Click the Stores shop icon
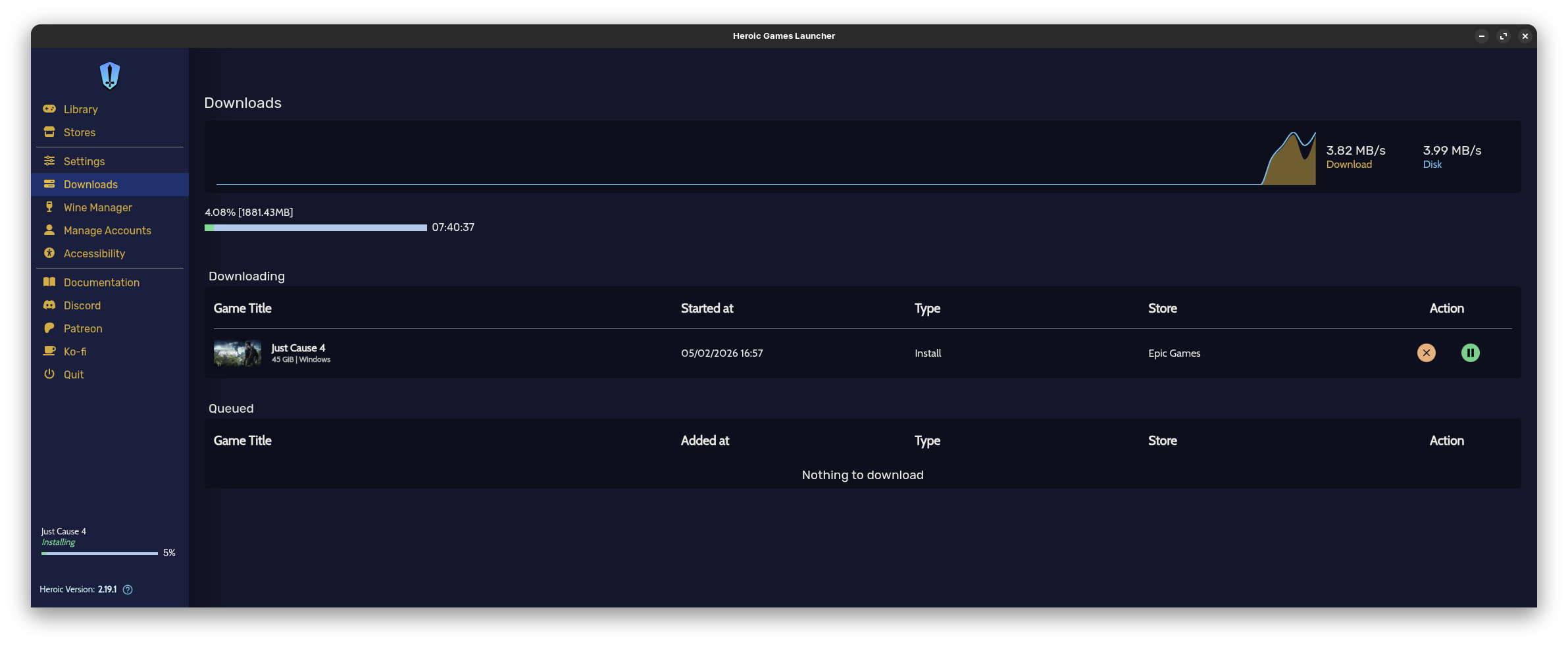The image size is (1568, 645). [49, 132]
